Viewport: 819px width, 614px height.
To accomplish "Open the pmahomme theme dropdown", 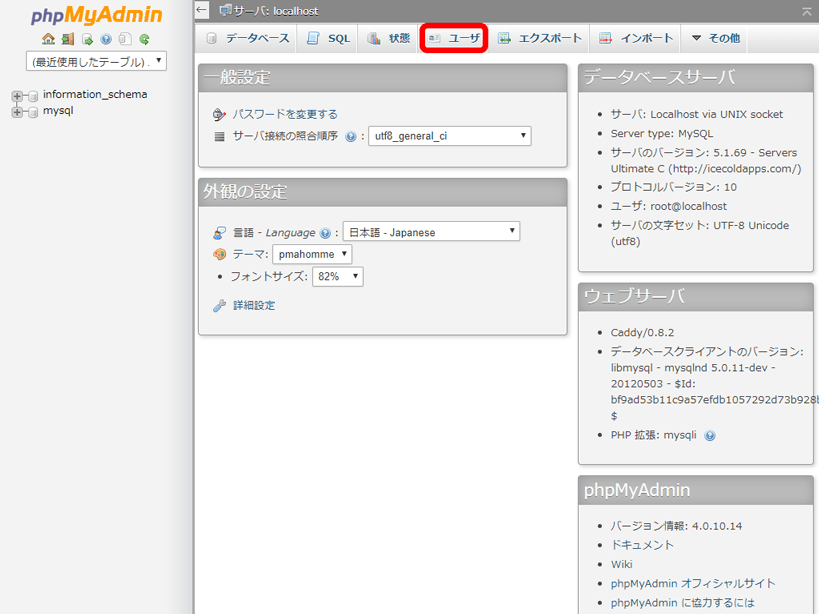I will (x=312, y=254).
